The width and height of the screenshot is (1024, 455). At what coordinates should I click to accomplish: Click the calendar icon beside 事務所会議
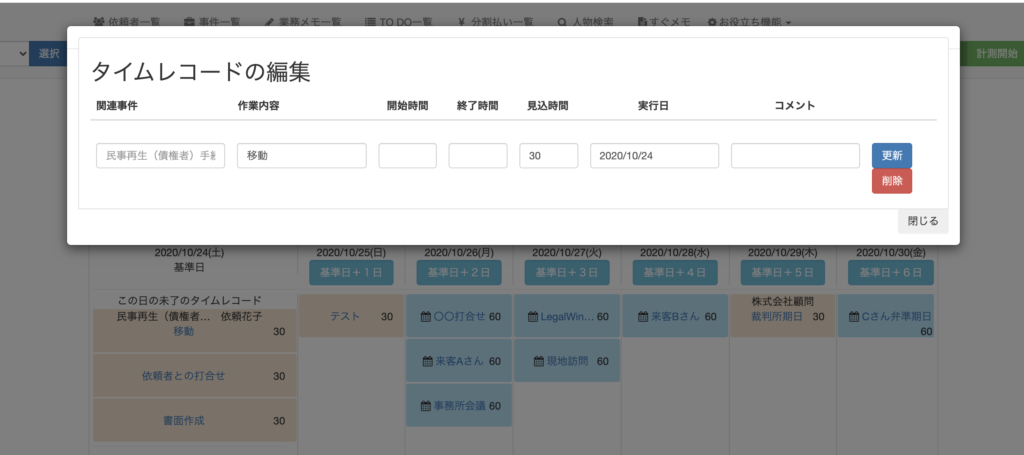(x=426, y=406)
